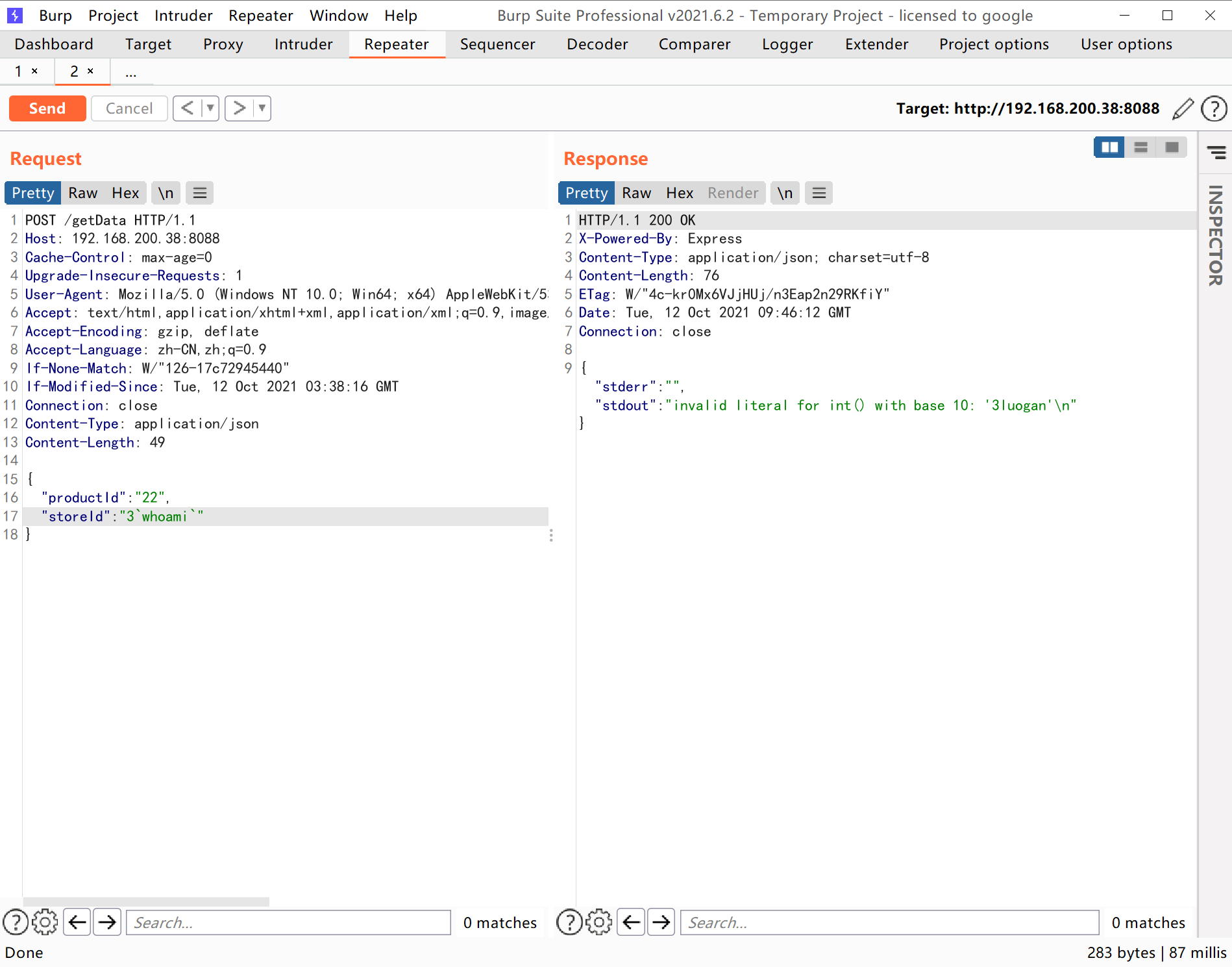Expand the forward history dropdown arrow
The height and width of the screenshot is (967, 1232).
tap(262, 108)
